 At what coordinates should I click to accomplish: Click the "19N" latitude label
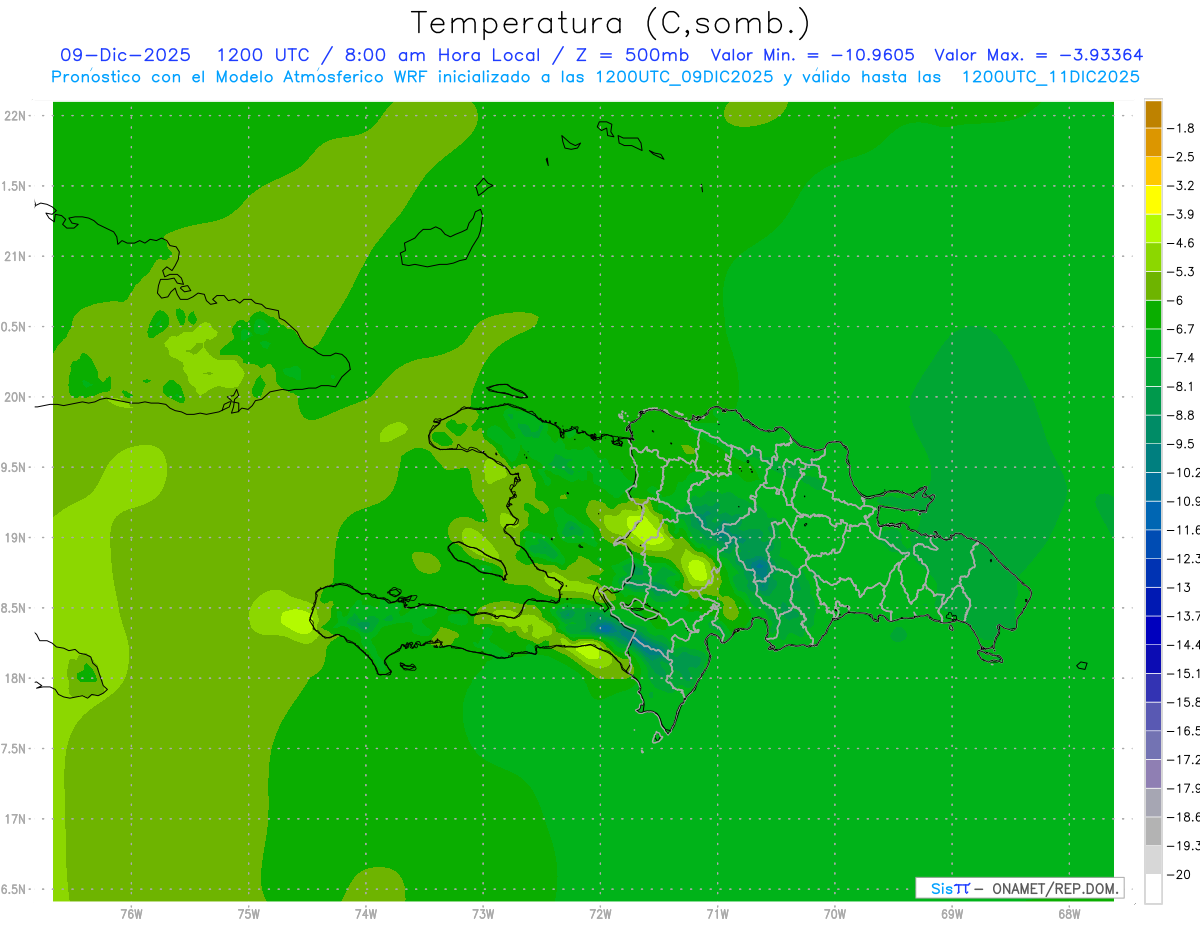tap(16, 537)
